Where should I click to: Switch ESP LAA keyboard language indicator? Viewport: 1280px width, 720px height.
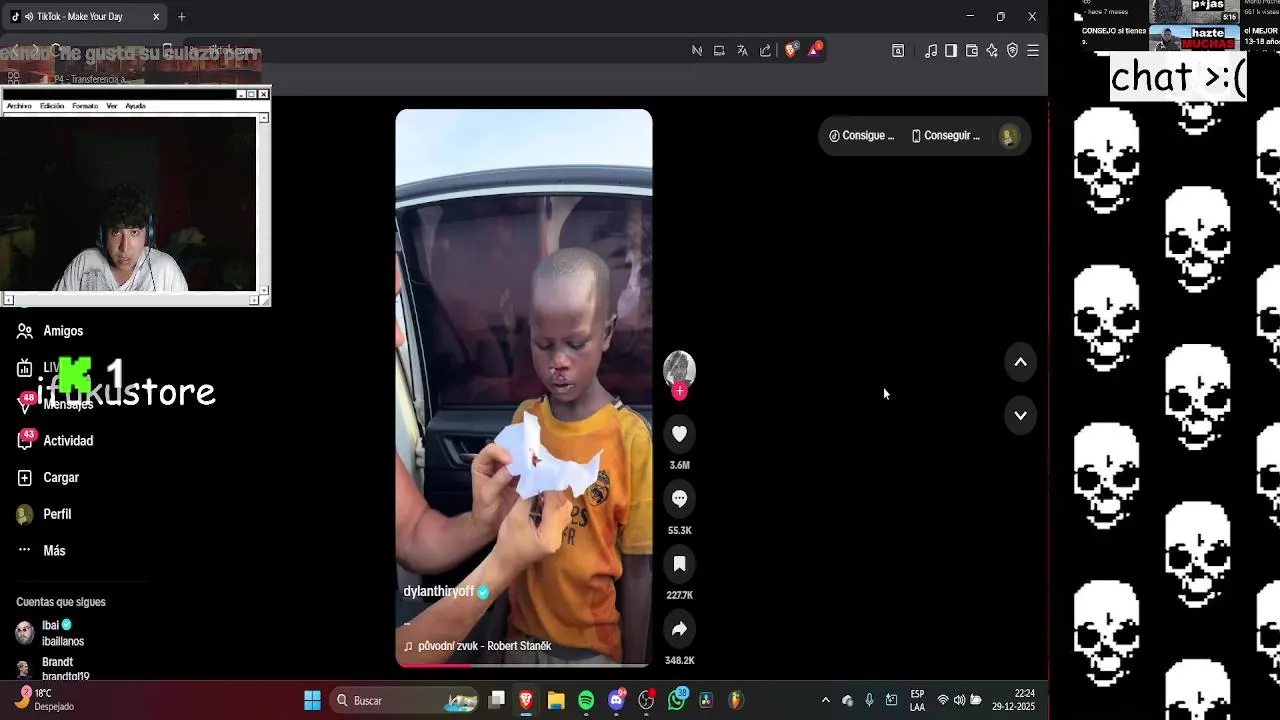(x=917, y=700)
